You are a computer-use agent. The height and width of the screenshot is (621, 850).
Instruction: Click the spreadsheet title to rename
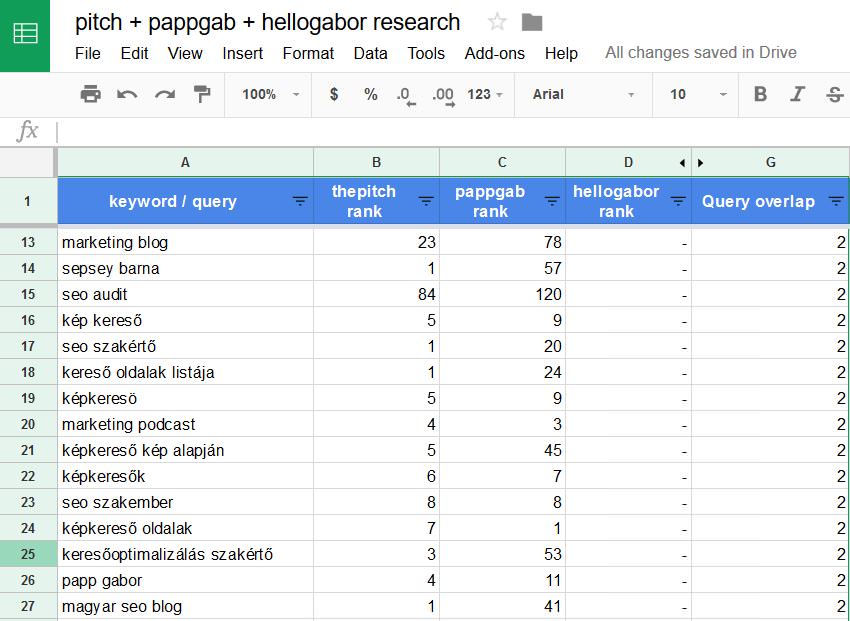click(x=267, y=22)
